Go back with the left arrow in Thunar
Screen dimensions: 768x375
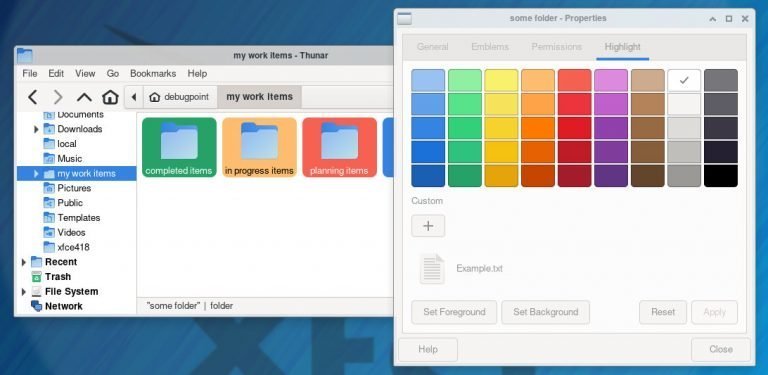[x=32, y=97]
